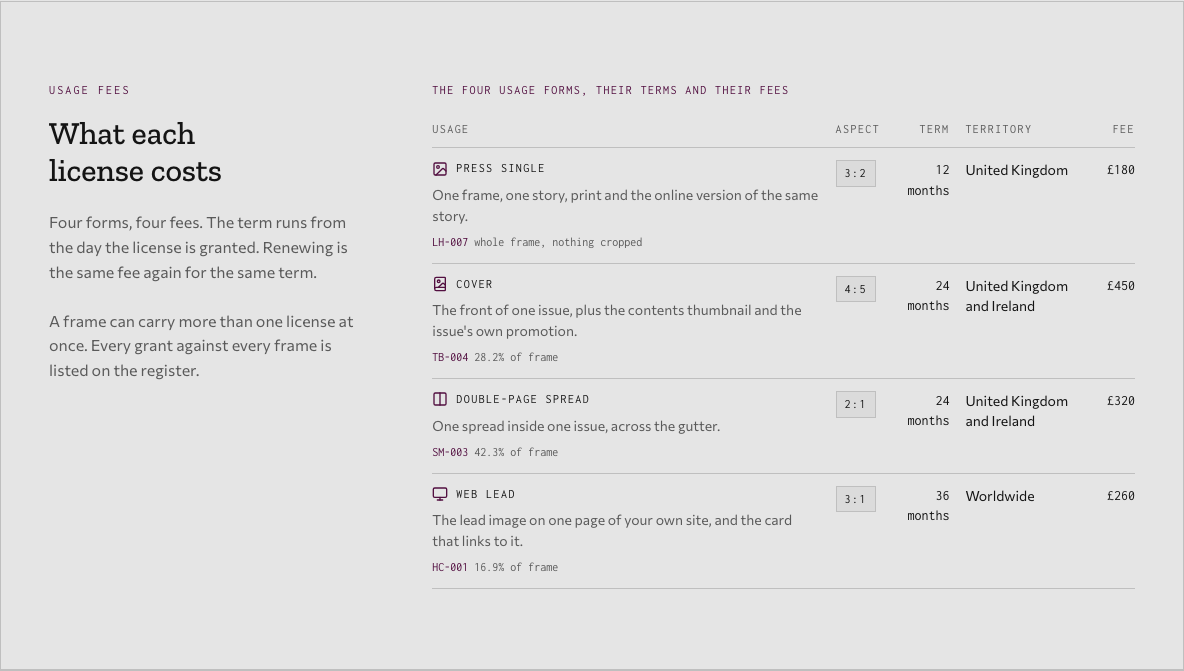Viewport: 1184px width, 671px height.
Task: Click Cover's United Kingdom and Ireland territory
Action: (x=1016, y=296)
